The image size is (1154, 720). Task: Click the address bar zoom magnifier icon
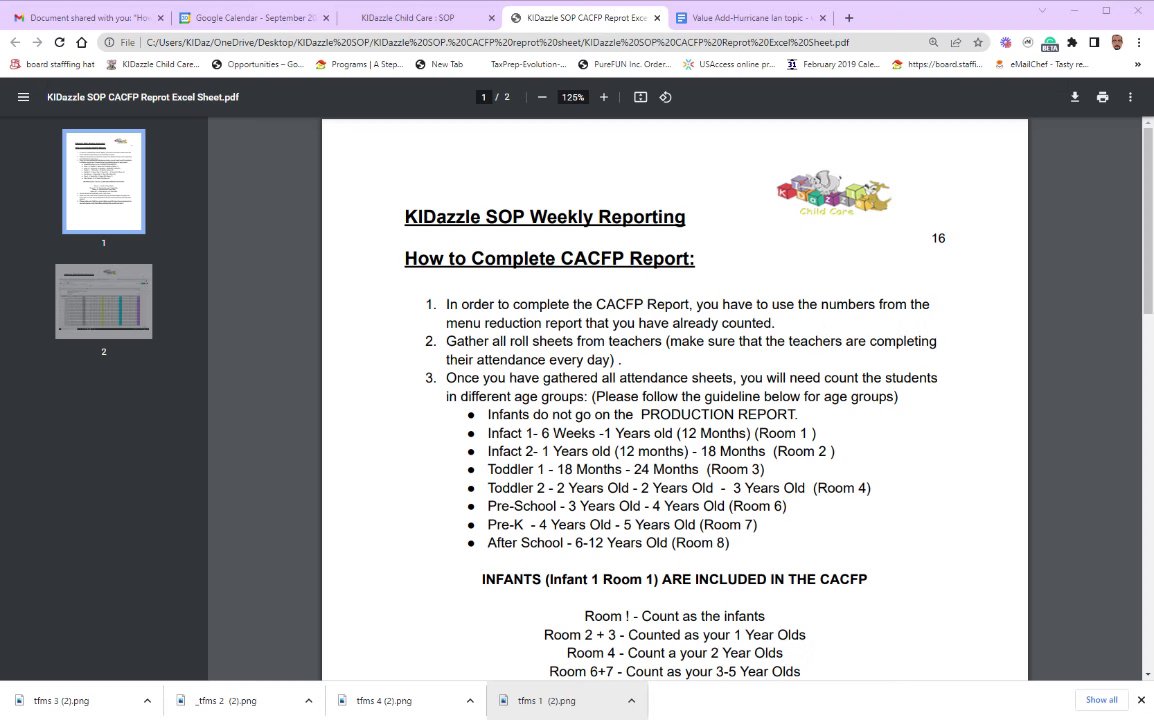(933, 43)
